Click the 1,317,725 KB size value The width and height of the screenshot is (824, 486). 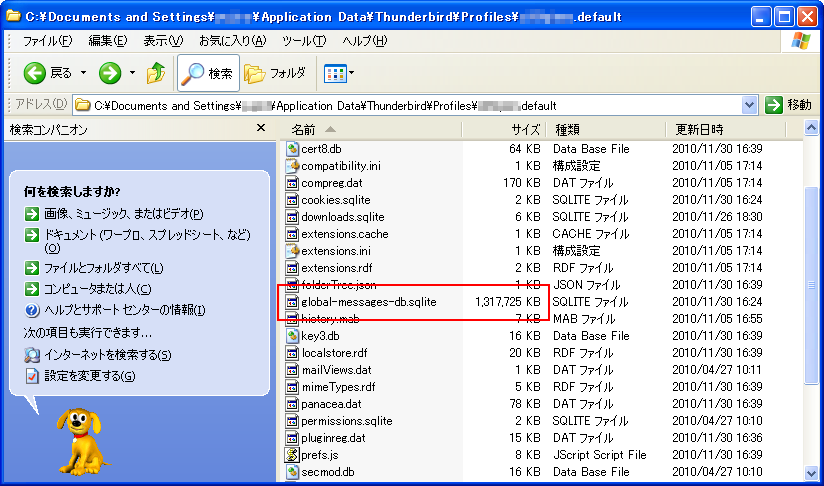click(x=508, y=302)
